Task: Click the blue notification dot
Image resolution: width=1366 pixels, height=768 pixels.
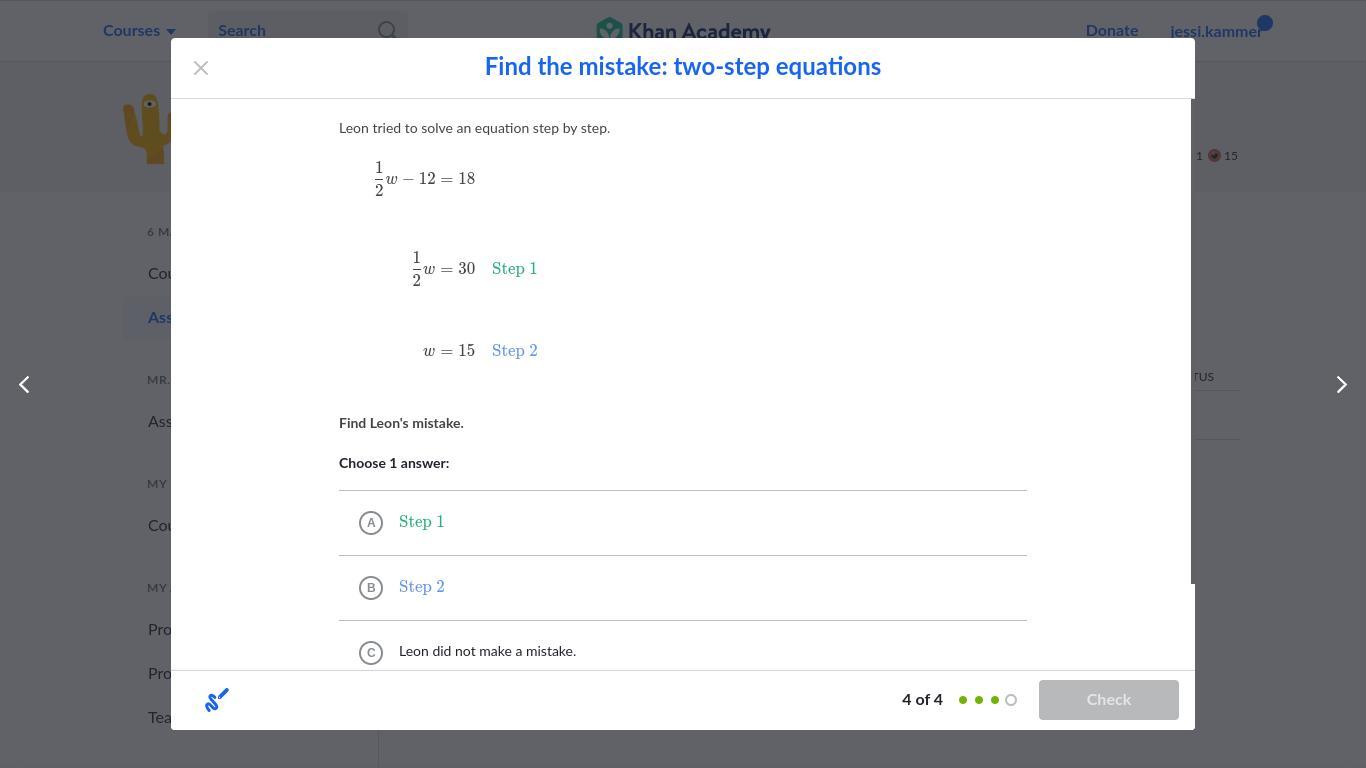Action: coord(1265,22)
